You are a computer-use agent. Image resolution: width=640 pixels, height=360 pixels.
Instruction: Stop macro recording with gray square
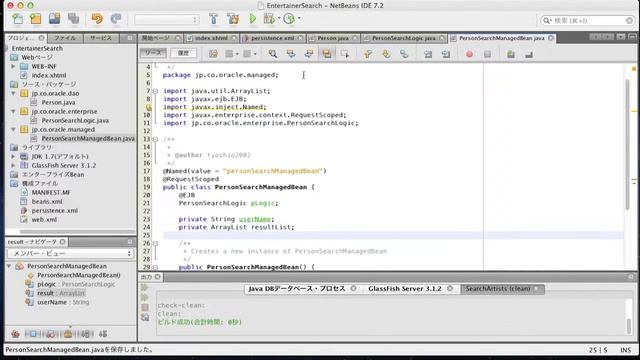pyautogui.click(x=487, y=54)
